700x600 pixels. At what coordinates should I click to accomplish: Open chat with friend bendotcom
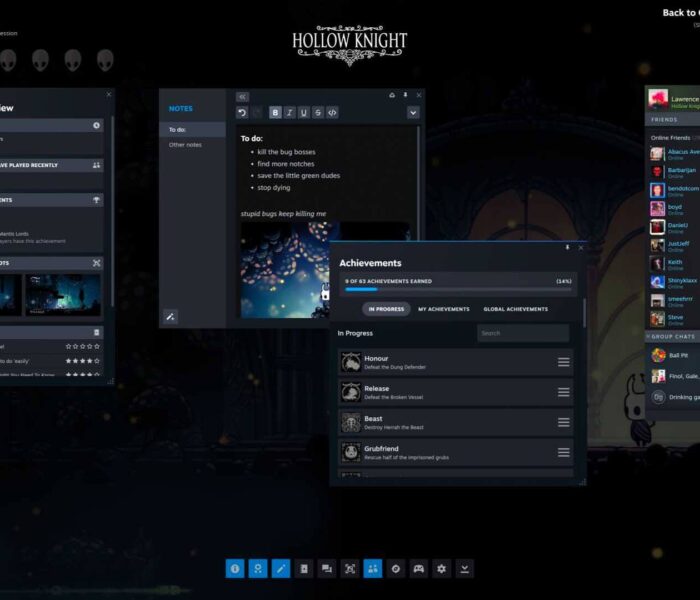click(675, 190)
